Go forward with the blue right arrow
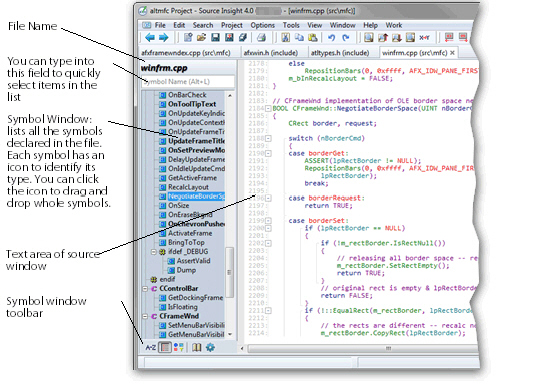This screenshot has width=539, height=390. (x=164, y=37)
